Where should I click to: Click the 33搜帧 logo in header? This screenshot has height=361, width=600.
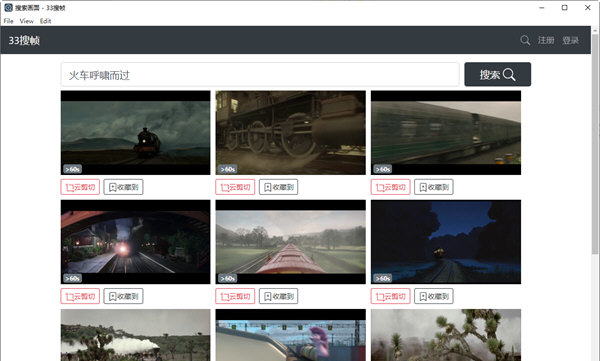(x=24, y=40)
